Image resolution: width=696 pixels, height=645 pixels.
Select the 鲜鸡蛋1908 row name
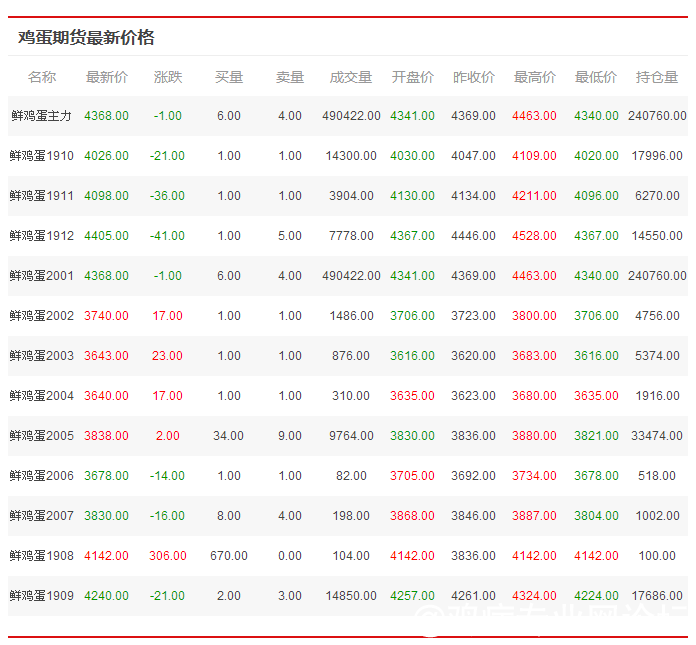tap(41, 555)
